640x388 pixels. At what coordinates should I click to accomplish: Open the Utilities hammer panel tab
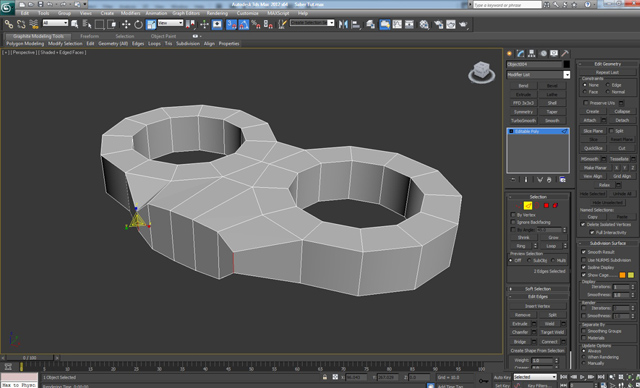pos(565,53)
